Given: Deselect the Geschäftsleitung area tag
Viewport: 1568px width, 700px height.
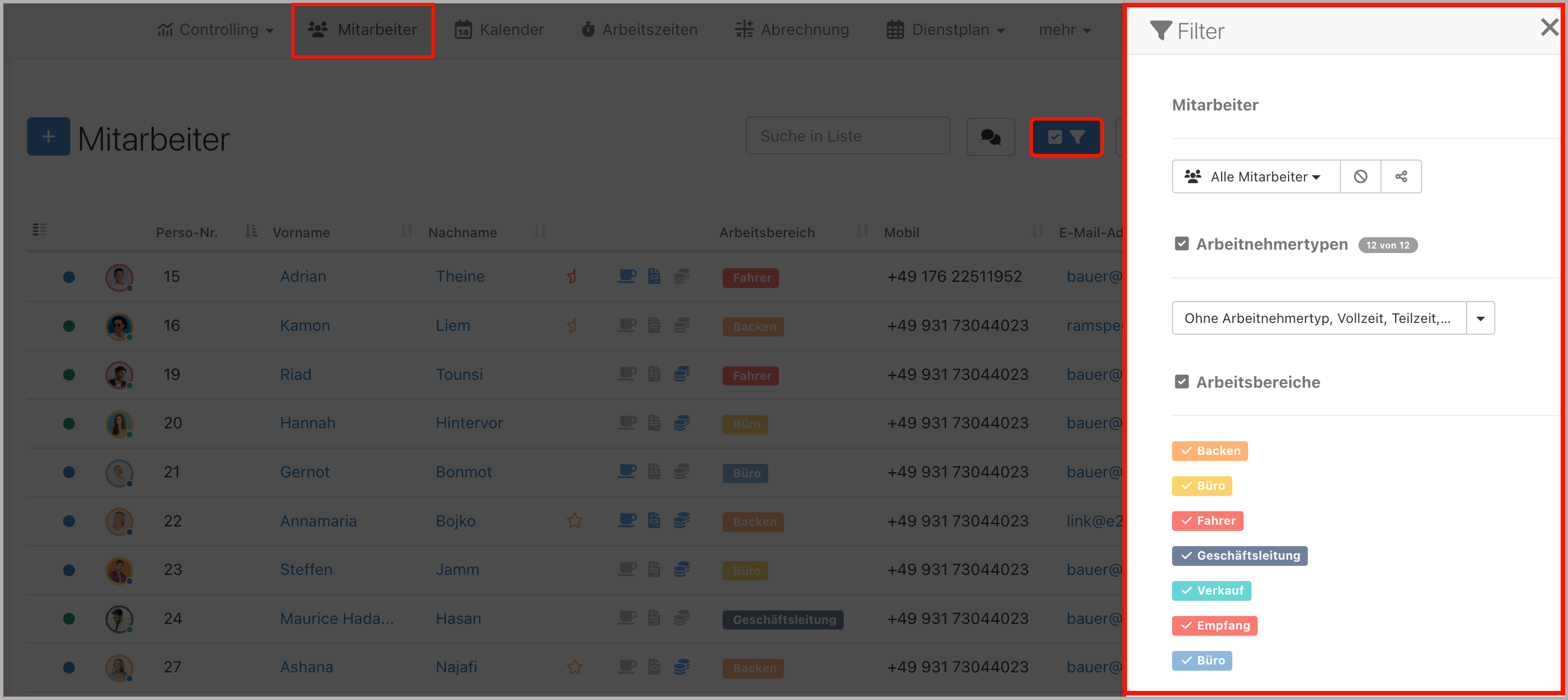Looking at the screenshot, I should (x=1239, y=556).
